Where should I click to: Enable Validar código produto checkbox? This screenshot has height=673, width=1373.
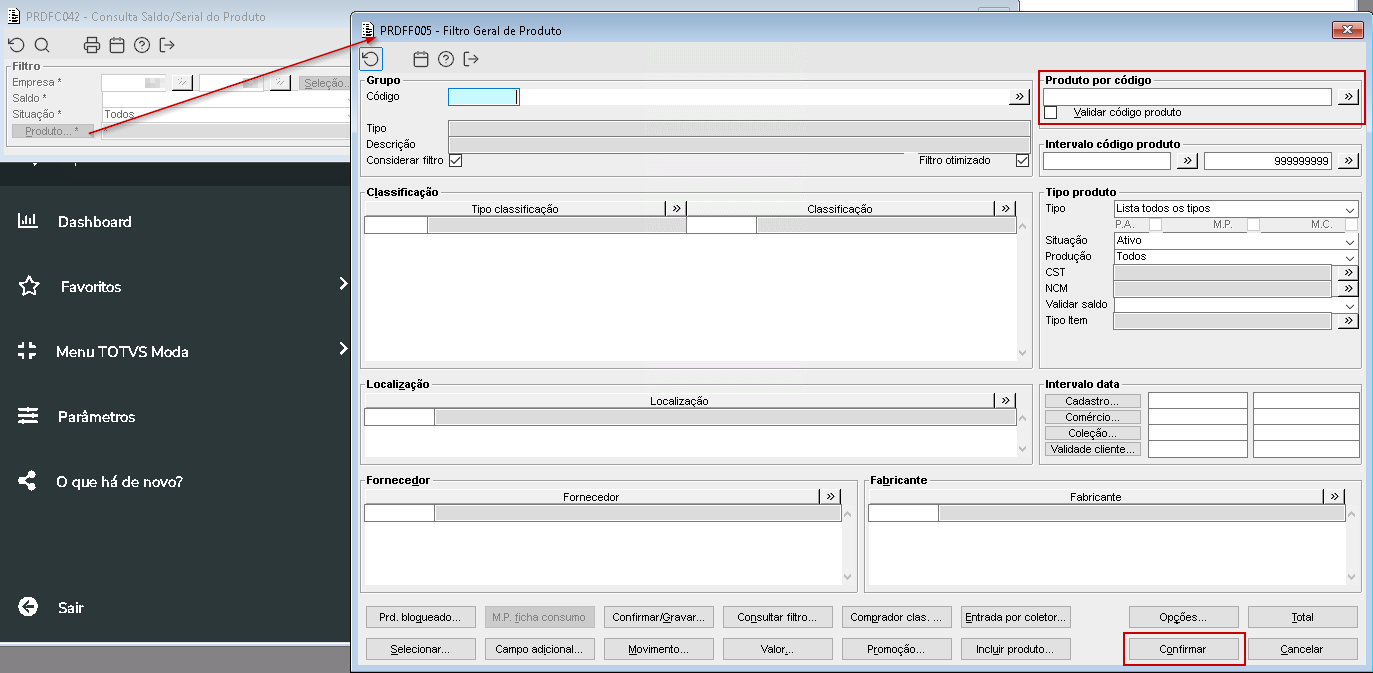pos(1050,113)
